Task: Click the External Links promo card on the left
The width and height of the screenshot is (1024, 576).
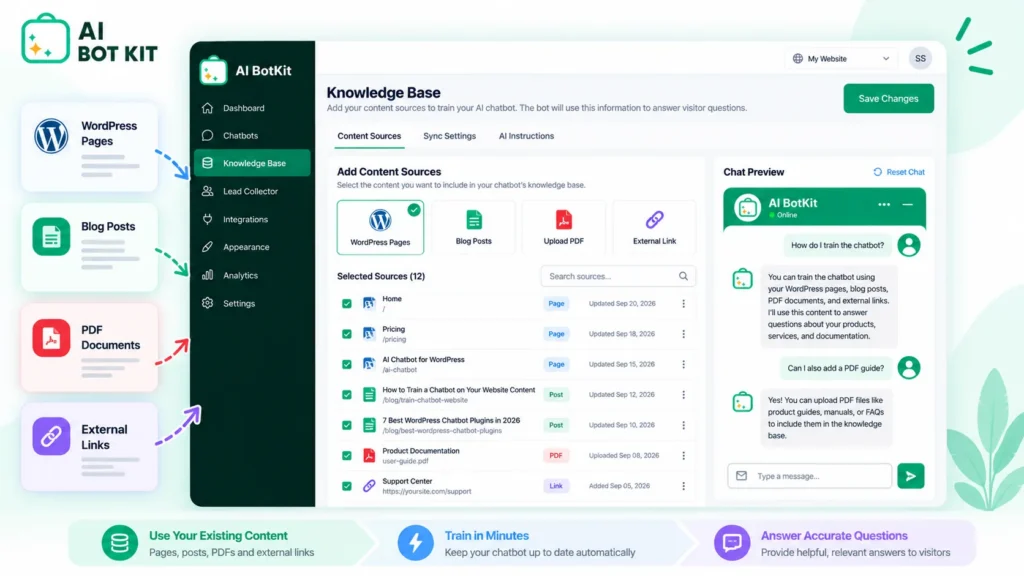Action: pos(89,447)
